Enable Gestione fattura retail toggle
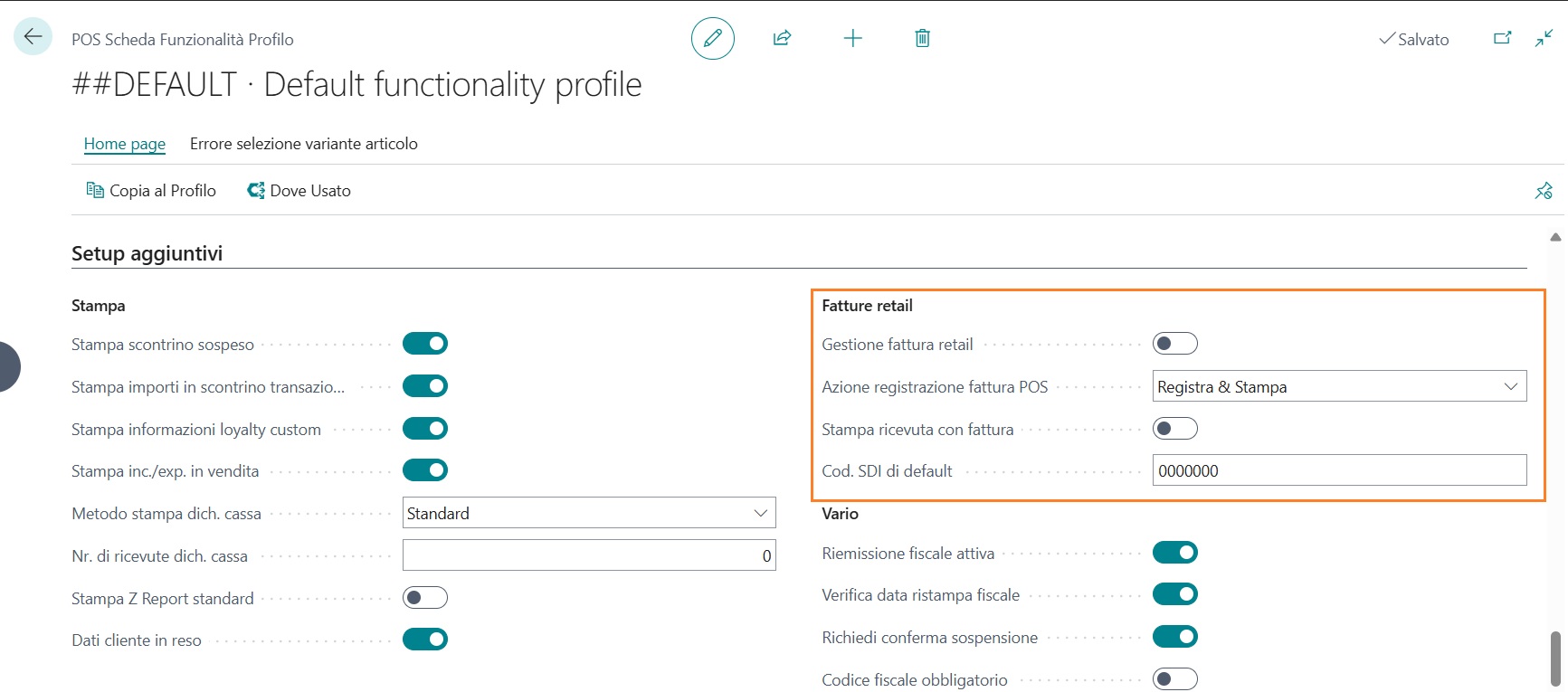Screen dimensions: 1568x692 (1174, 344)
